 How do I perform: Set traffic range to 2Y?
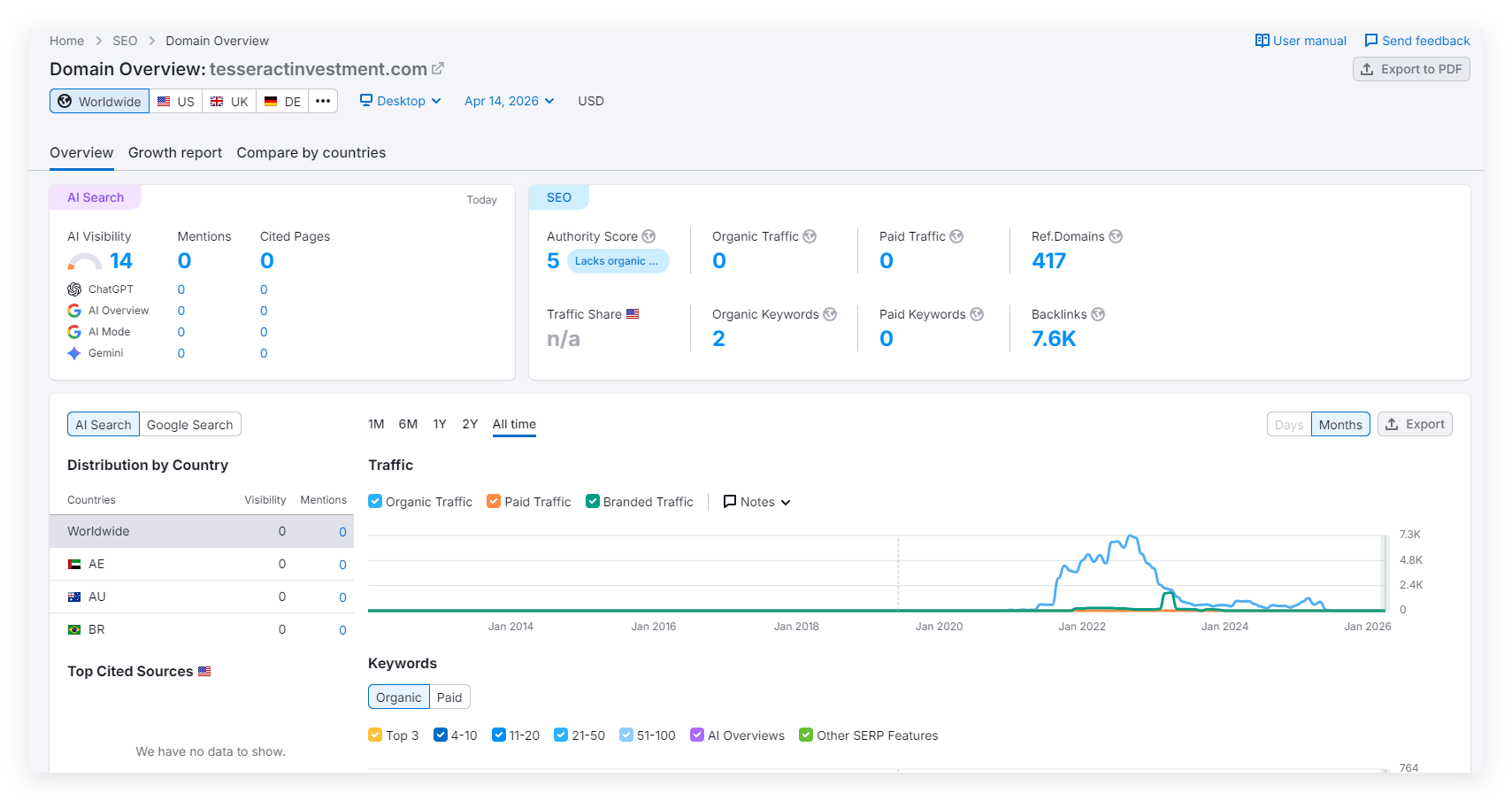click(x=470, y=424)
